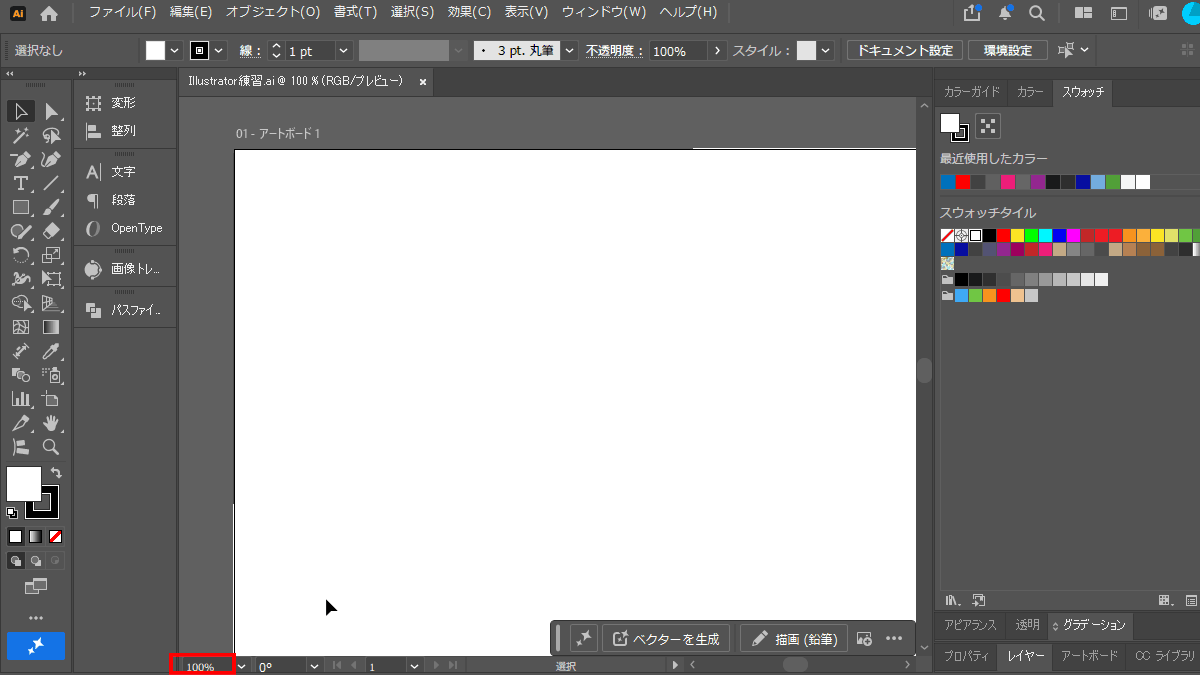
Task: Toggle swatch thumbnail view in Swatches panel
Action: click(x=988, y=126)
